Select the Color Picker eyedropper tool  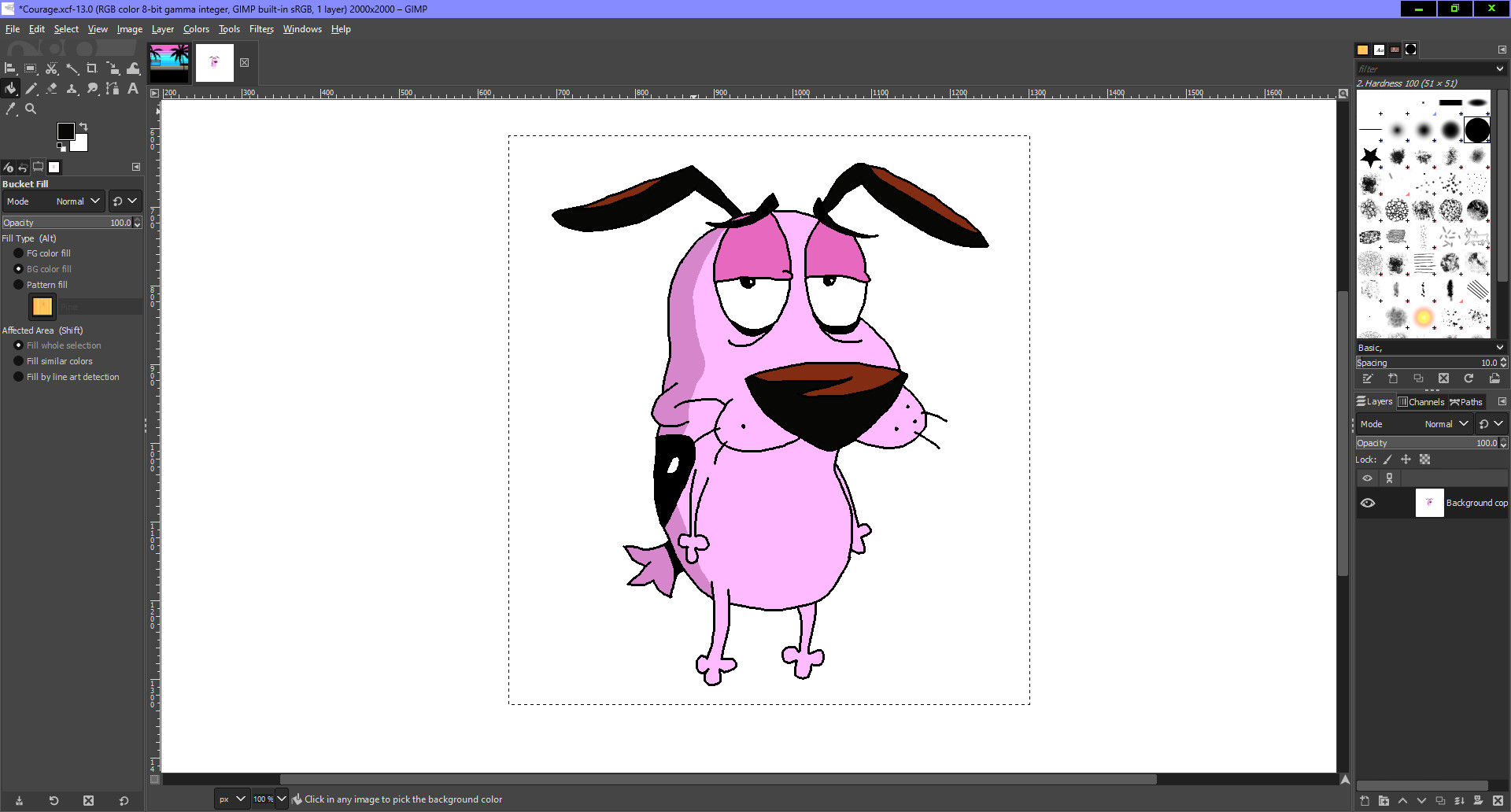(10, 109)
